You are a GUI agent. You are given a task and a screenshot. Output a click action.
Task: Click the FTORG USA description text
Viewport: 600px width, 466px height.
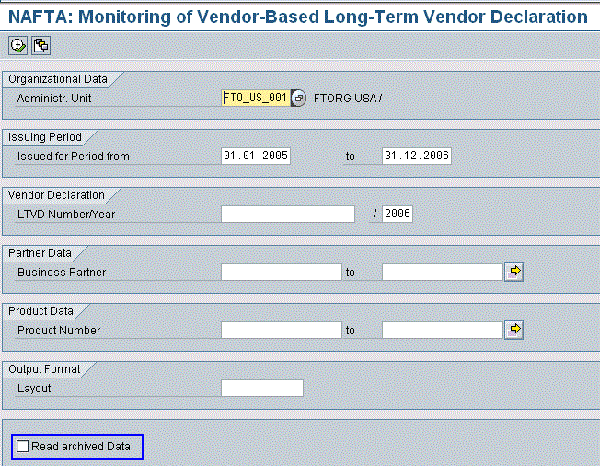point(348,98)
